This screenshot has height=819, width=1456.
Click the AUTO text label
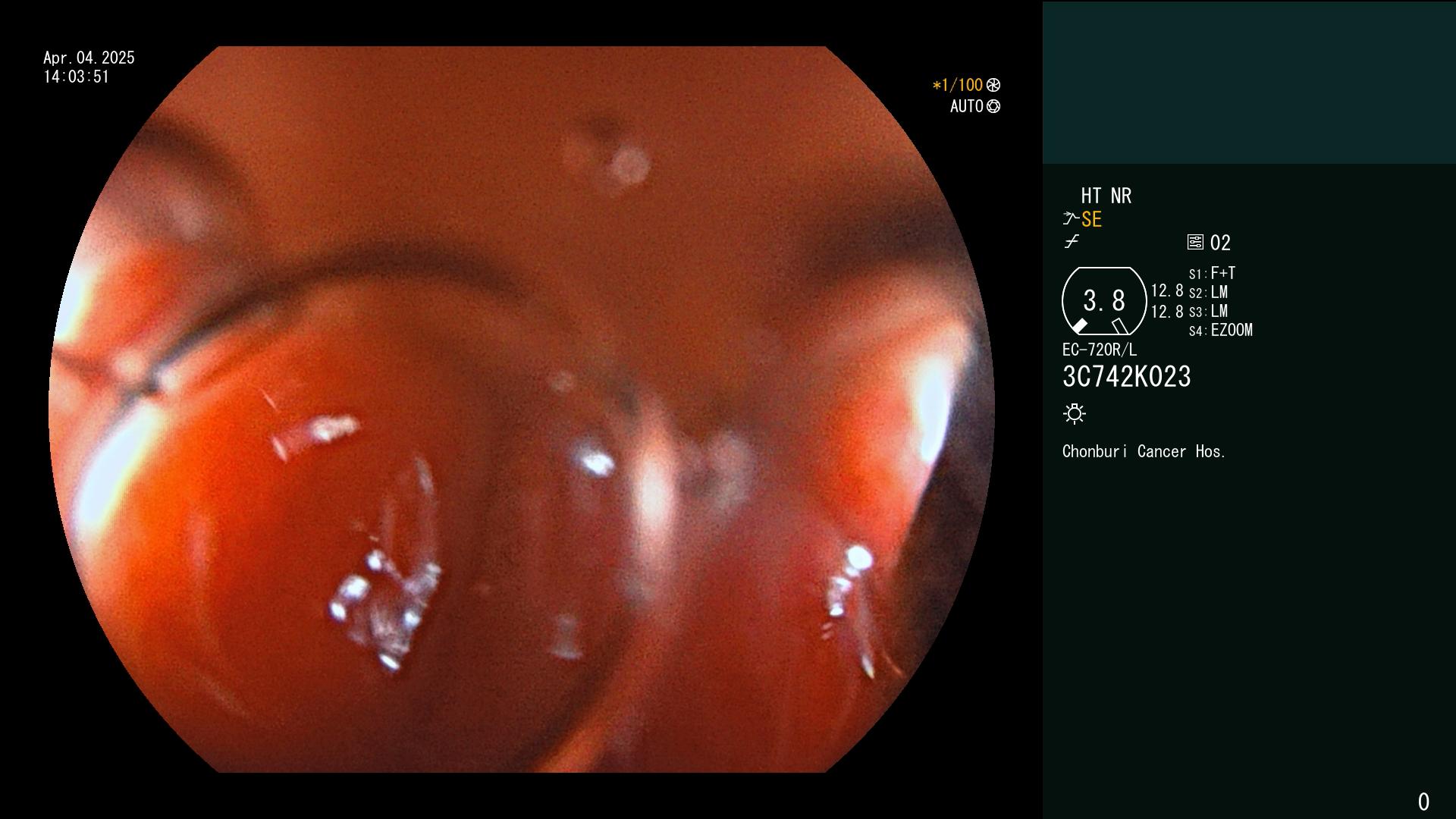pos(967,106)
